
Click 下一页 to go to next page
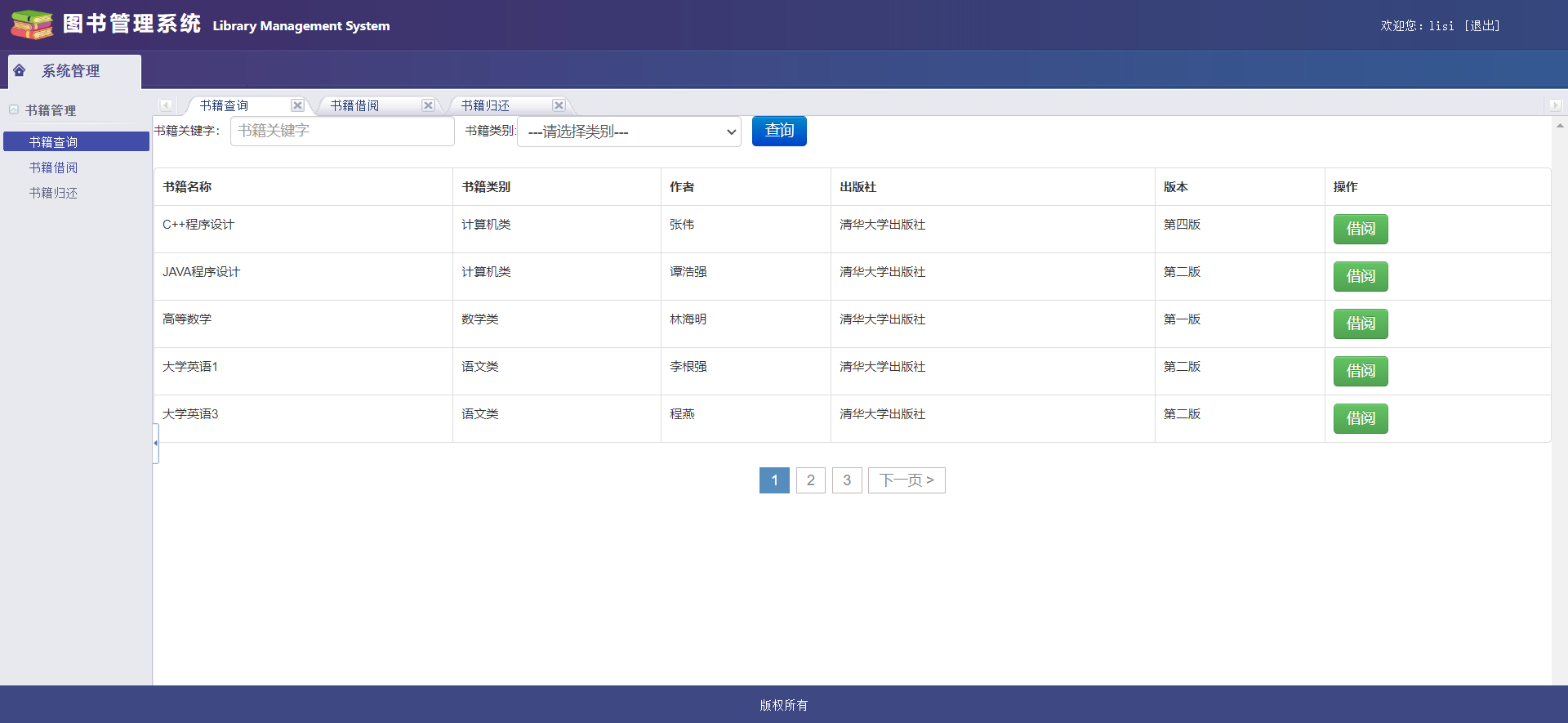pos(906,480)
